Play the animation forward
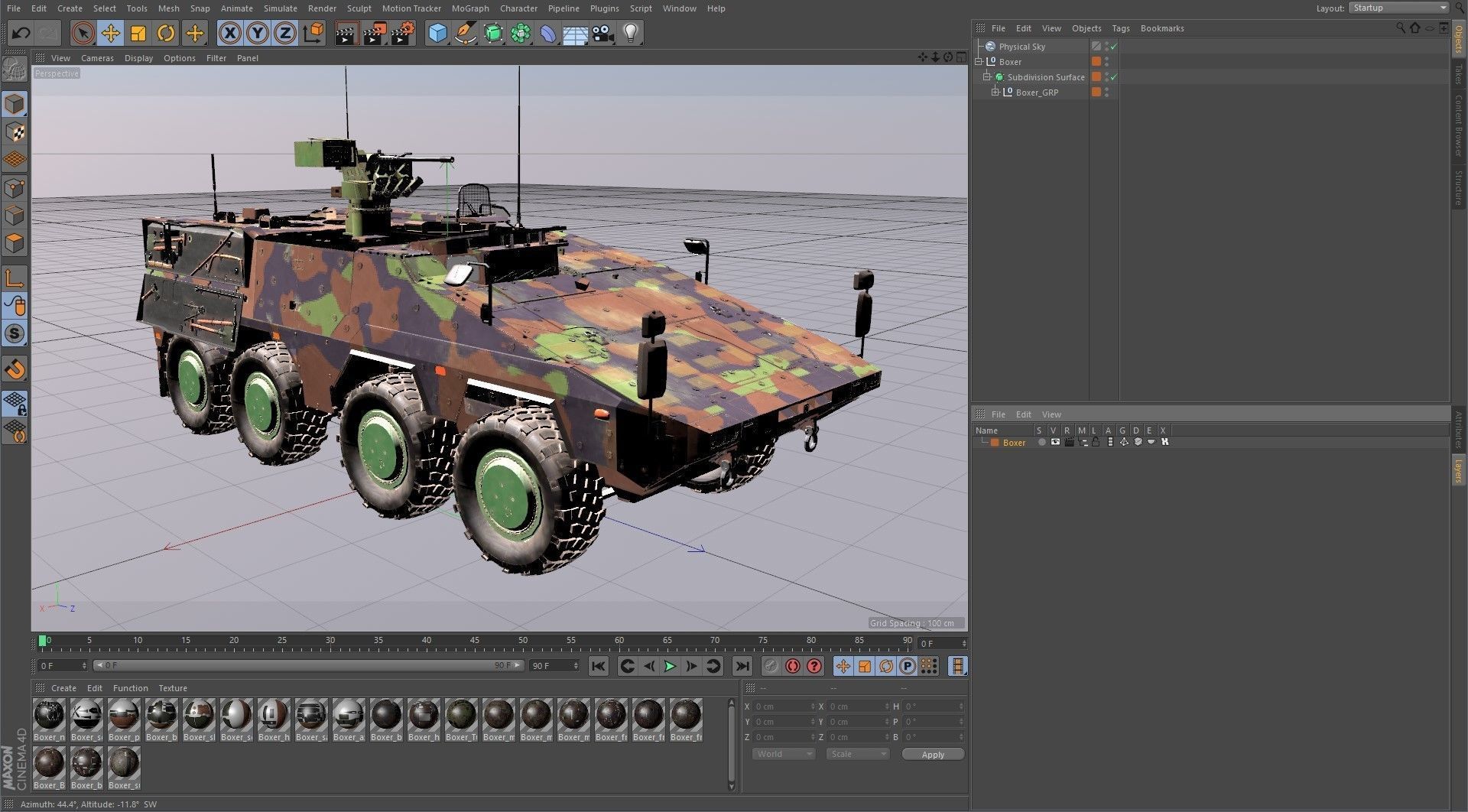 click(x=670, y=666)
